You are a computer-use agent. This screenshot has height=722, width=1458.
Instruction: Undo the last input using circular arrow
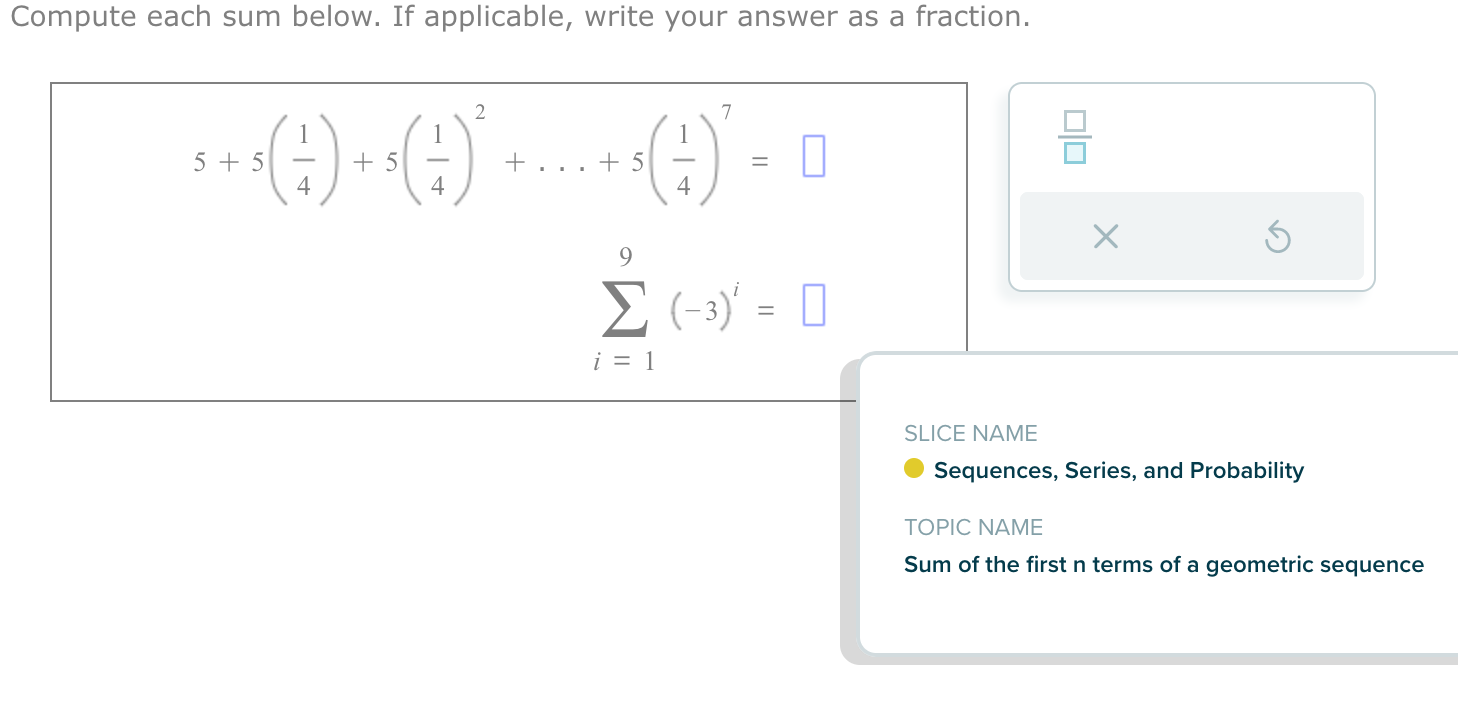(1277, 236)
